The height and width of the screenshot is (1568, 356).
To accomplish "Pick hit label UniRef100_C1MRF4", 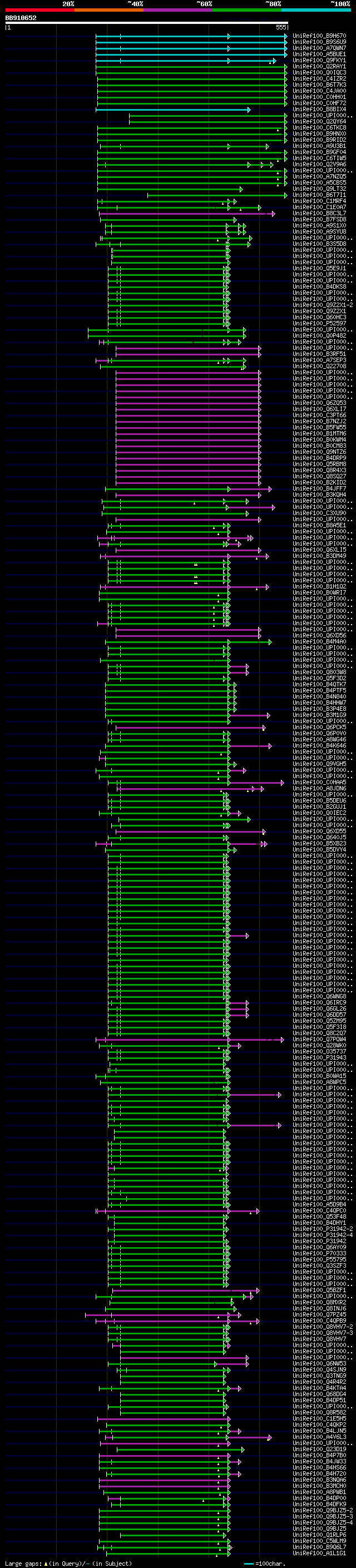I will click(x=319, y=201).
